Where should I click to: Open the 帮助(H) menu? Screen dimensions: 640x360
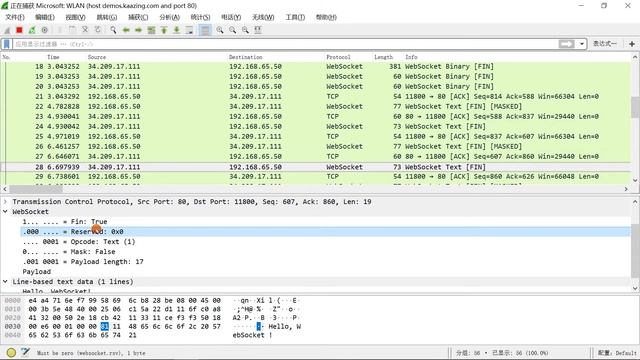pos(326,17)
